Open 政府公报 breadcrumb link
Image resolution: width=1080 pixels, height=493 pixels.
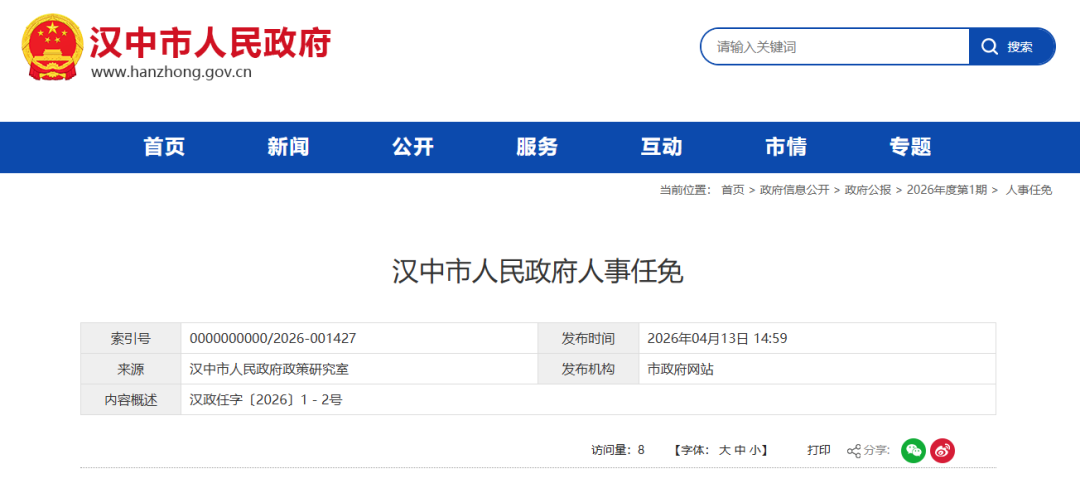(868, 190)
